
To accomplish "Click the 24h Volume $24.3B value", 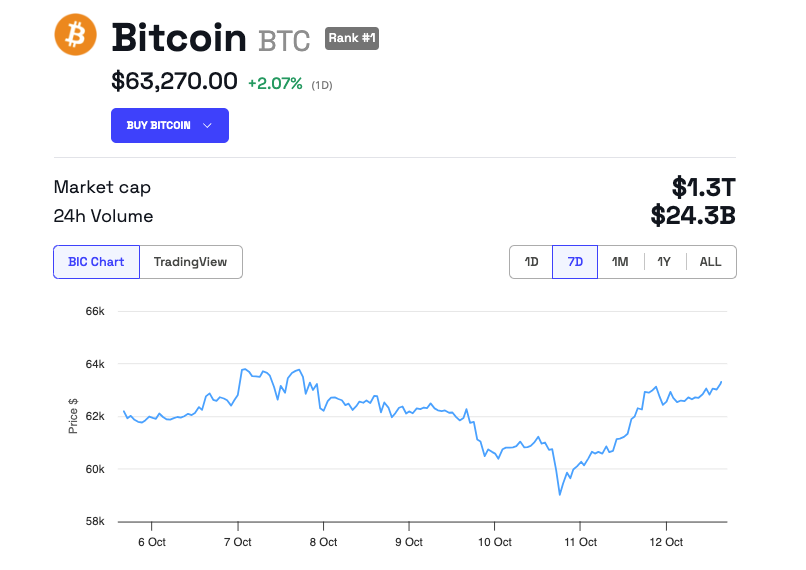I will (x=693, y=215).
